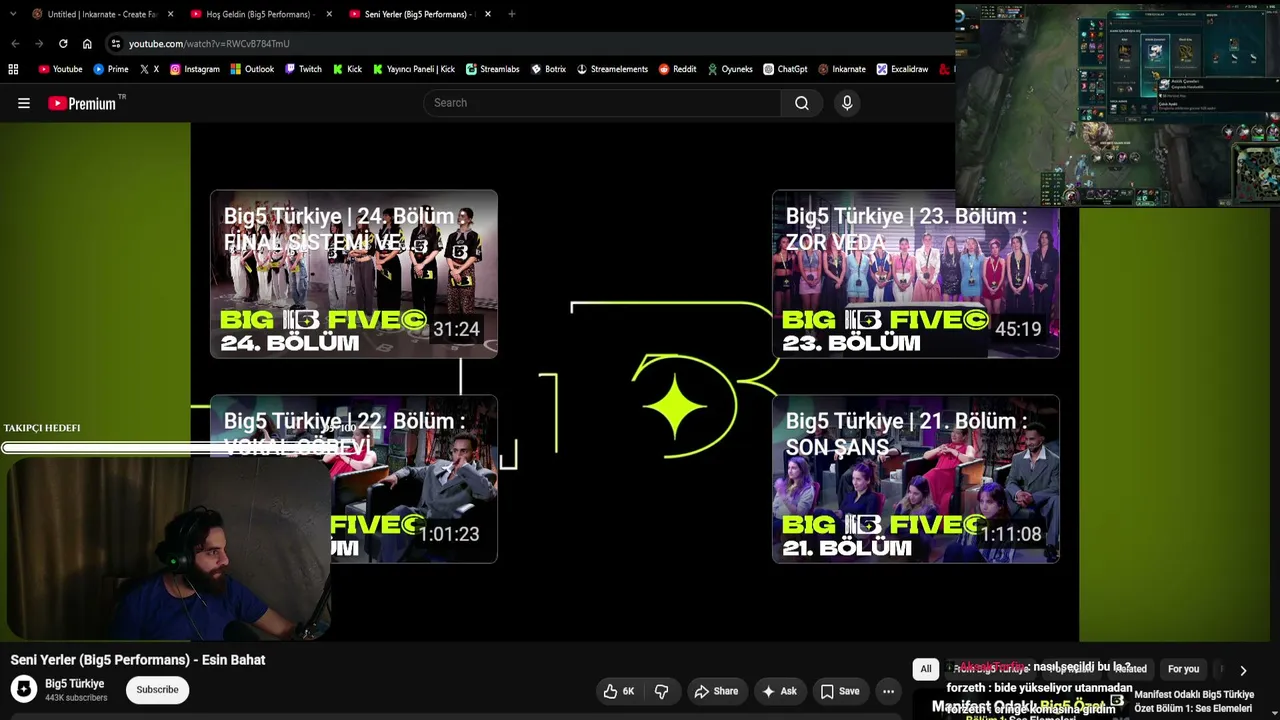Open Big5 Türkiye channel avatar

(x=24, y=689)
